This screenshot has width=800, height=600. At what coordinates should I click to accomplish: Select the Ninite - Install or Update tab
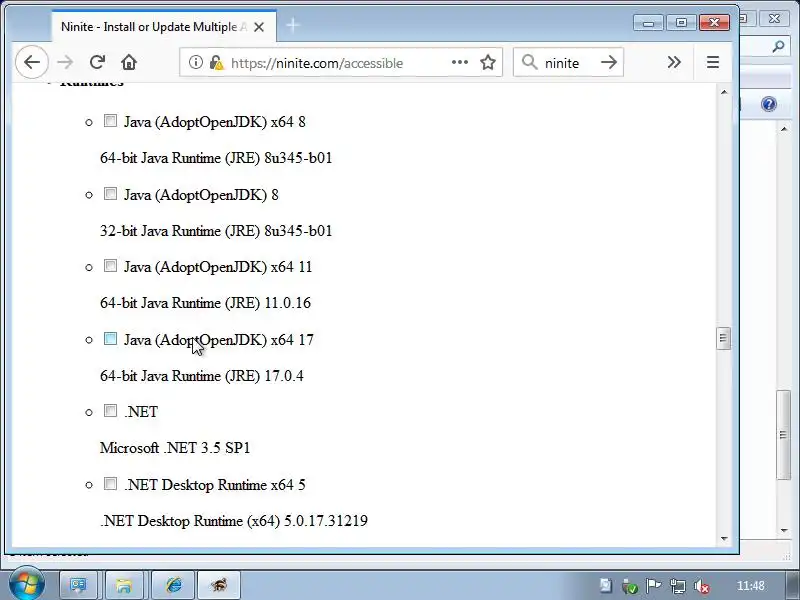pos(164,27)
